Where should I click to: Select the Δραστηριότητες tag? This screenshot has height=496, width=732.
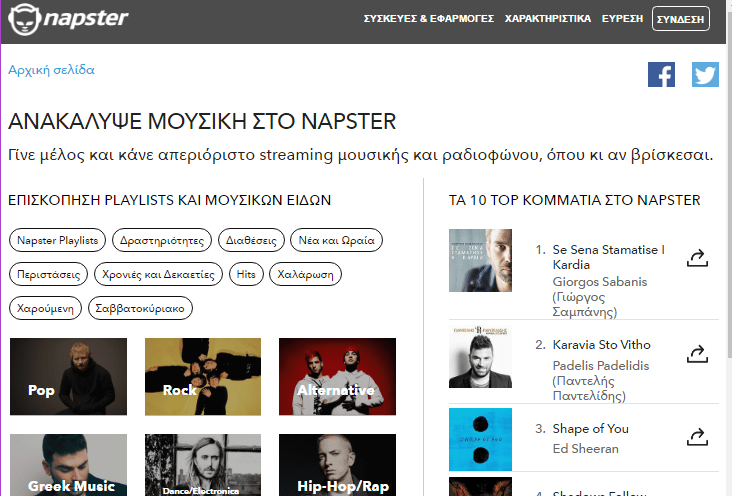162,240
